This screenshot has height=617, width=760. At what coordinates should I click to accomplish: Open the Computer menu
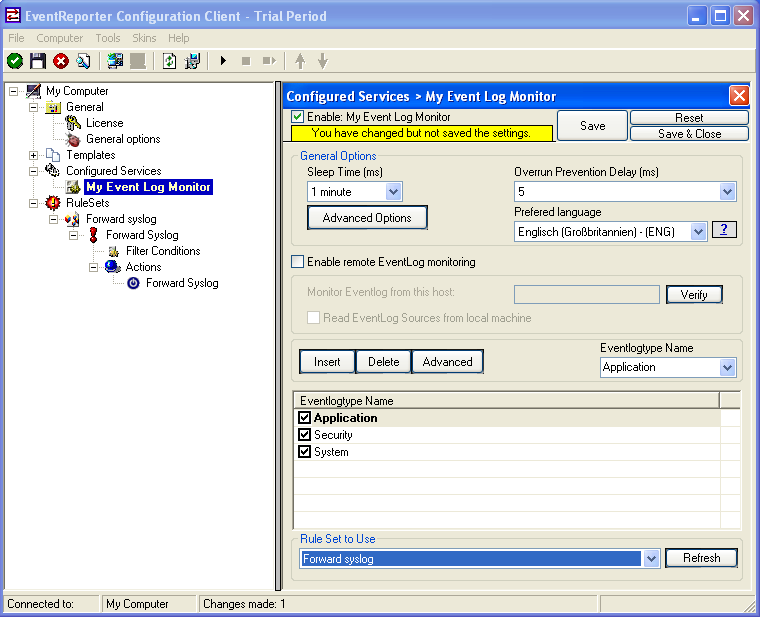pos(60,38)
